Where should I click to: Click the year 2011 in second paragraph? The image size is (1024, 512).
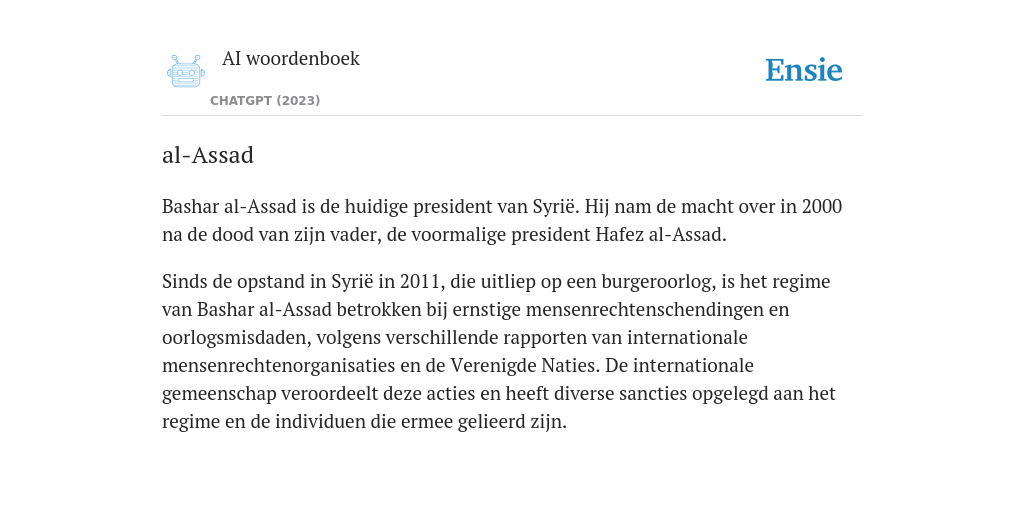[x=422, y=281]
